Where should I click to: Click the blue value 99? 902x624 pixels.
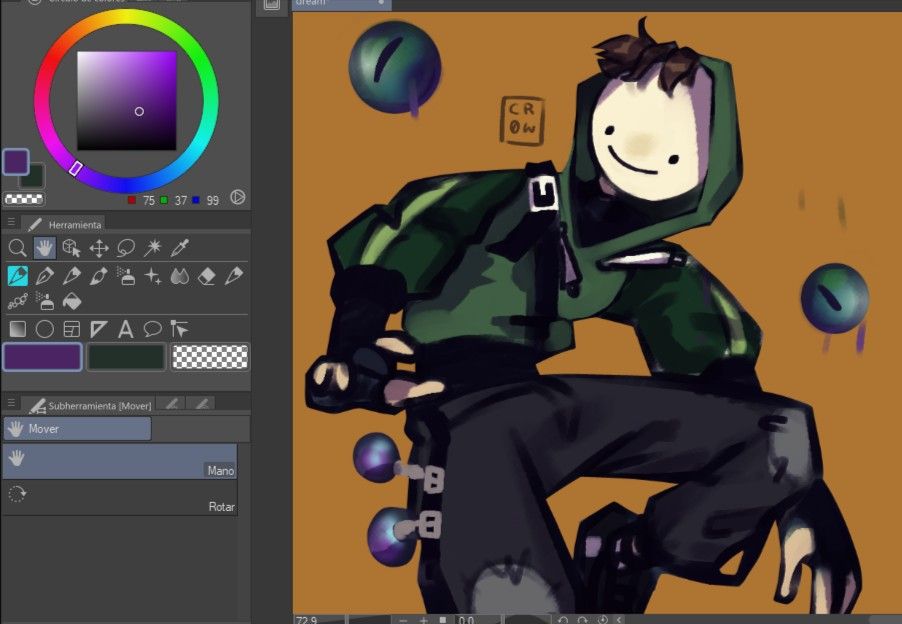(213, 200)
